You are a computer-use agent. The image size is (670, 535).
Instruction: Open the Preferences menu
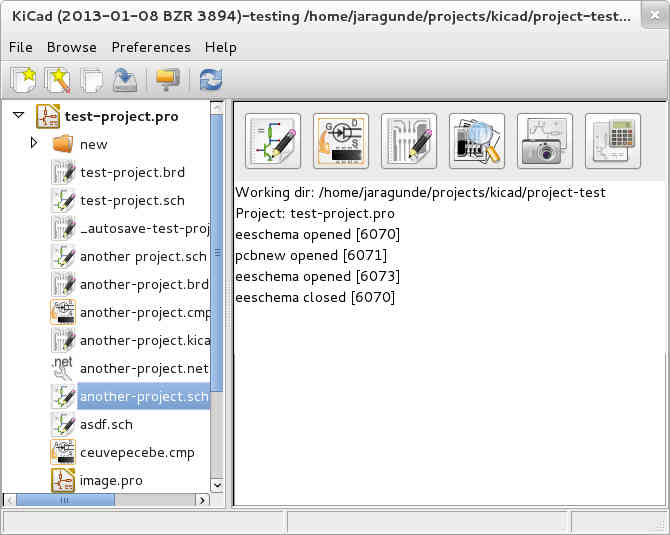151,47
